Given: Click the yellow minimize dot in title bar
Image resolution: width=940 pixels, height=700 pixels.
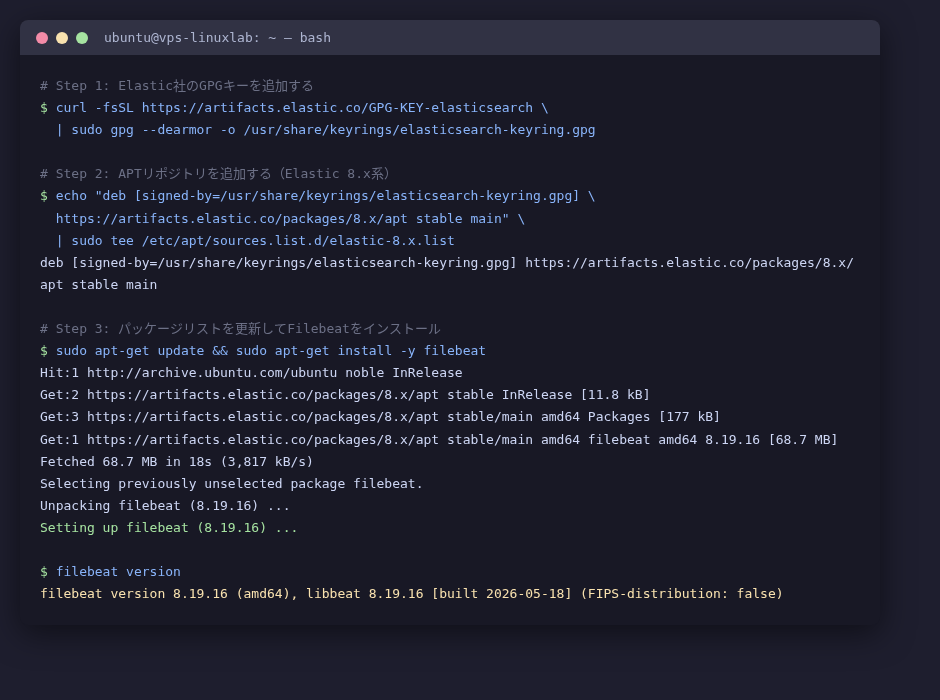Looking at the screenshot, I should pyautogui.click(x=62, y=38).
